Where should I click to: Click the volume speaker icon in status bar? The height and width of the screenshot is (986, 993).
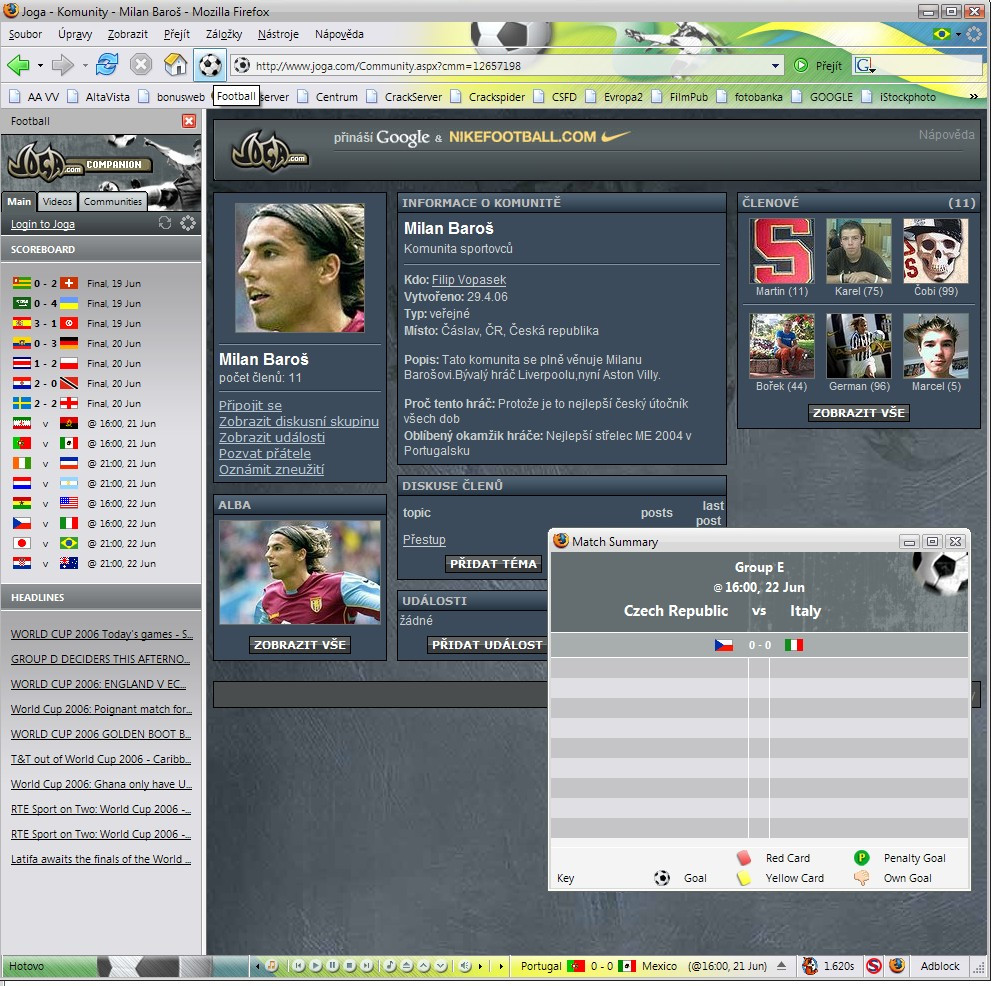pyautogui.click(x=465, y=966)
